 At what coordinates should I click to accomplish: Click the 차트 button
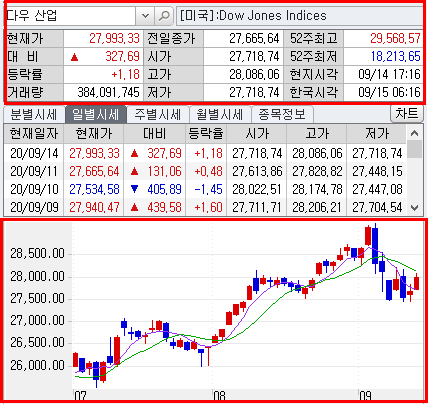coord(406,114)
